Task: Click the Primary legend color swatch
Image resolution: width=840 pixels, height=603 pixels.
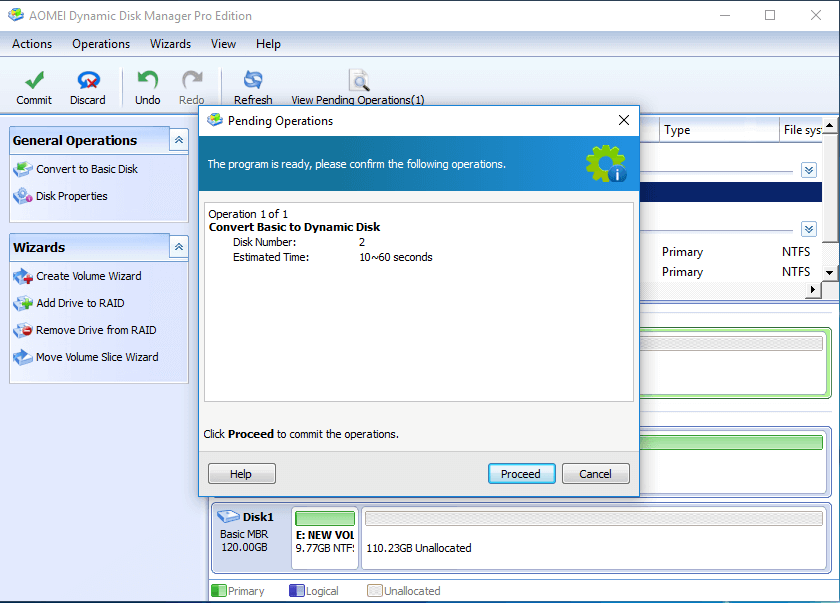Action: point(219,591)
